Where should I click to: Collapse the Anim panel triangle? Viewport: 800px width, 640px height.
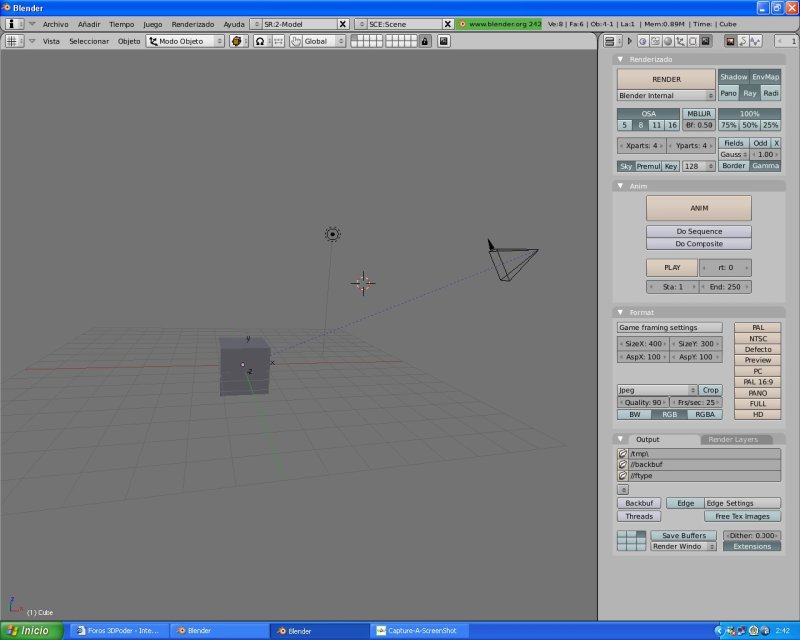coord(620,186)
